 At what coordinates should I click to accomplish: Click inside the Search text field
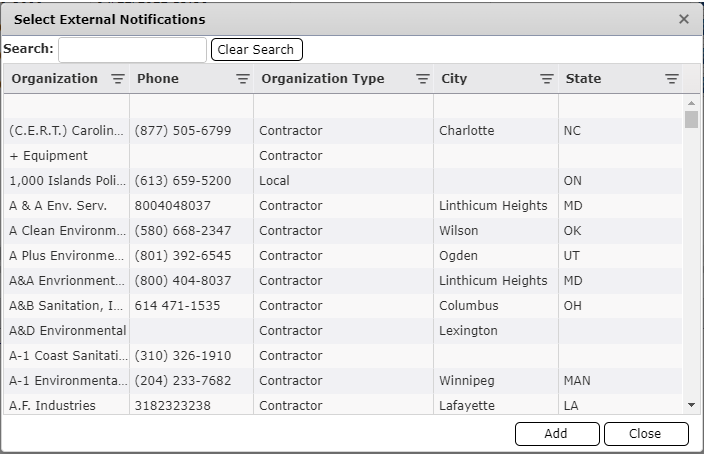coord(132,50)
